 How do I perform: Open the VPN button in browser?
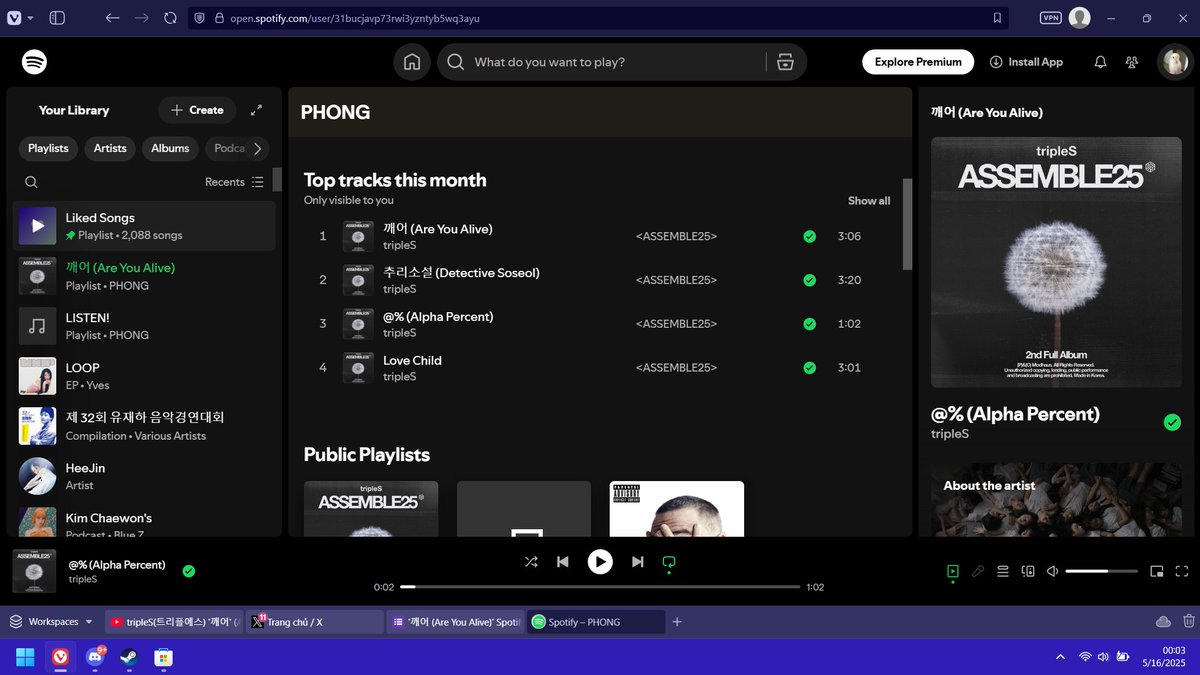(1051, 18)
